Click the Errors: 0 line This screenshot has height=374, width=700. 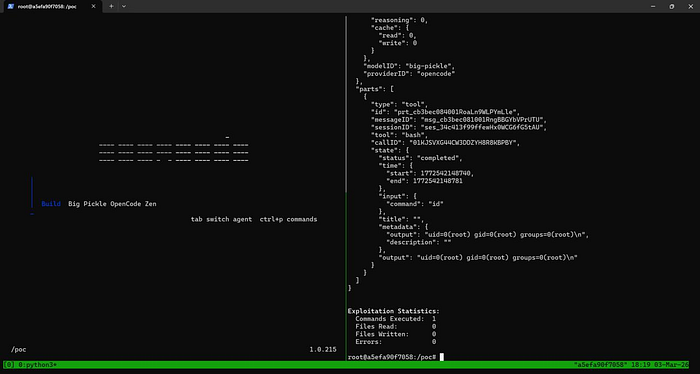point(396,342)
